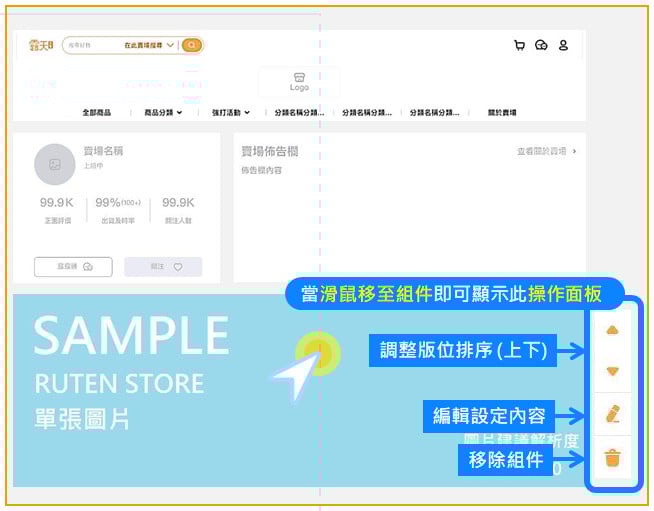Click the pencil edit settings icon
Screen dimensions: 654x511
613,414
